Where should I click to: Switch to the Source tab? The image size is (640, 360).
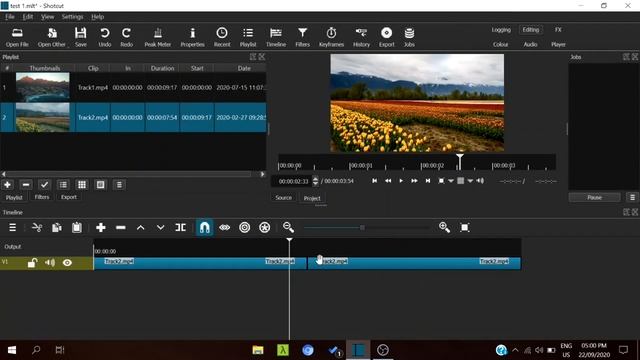pyautogui.click(x=283, y=198)
